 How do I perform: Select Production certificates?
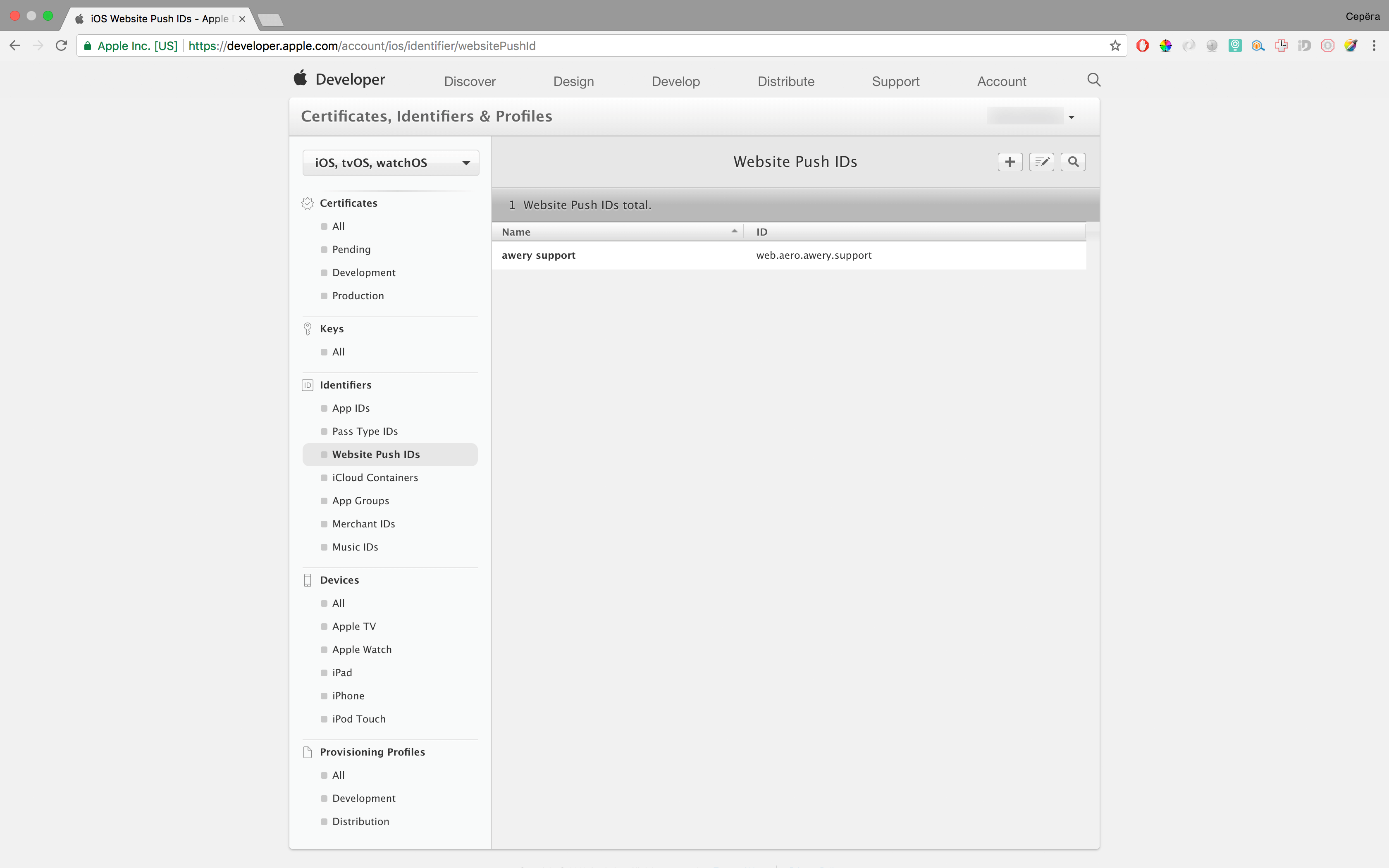tap(358, 296)
